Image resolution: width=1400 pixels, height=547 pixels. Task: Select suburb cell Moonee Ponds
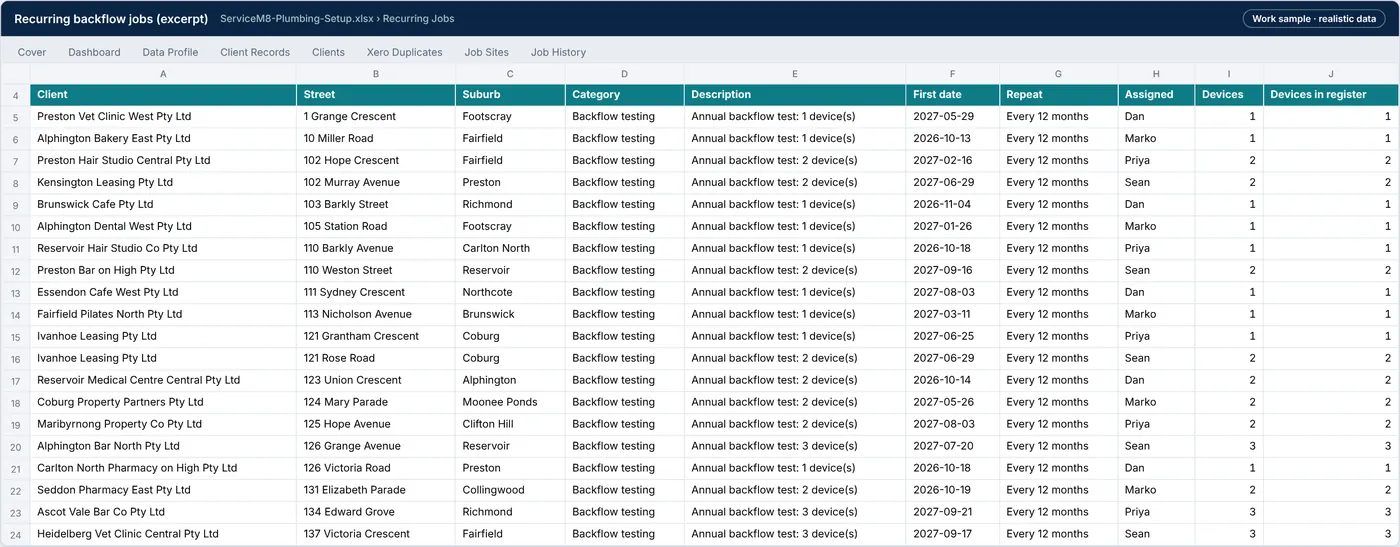(510, 403)
